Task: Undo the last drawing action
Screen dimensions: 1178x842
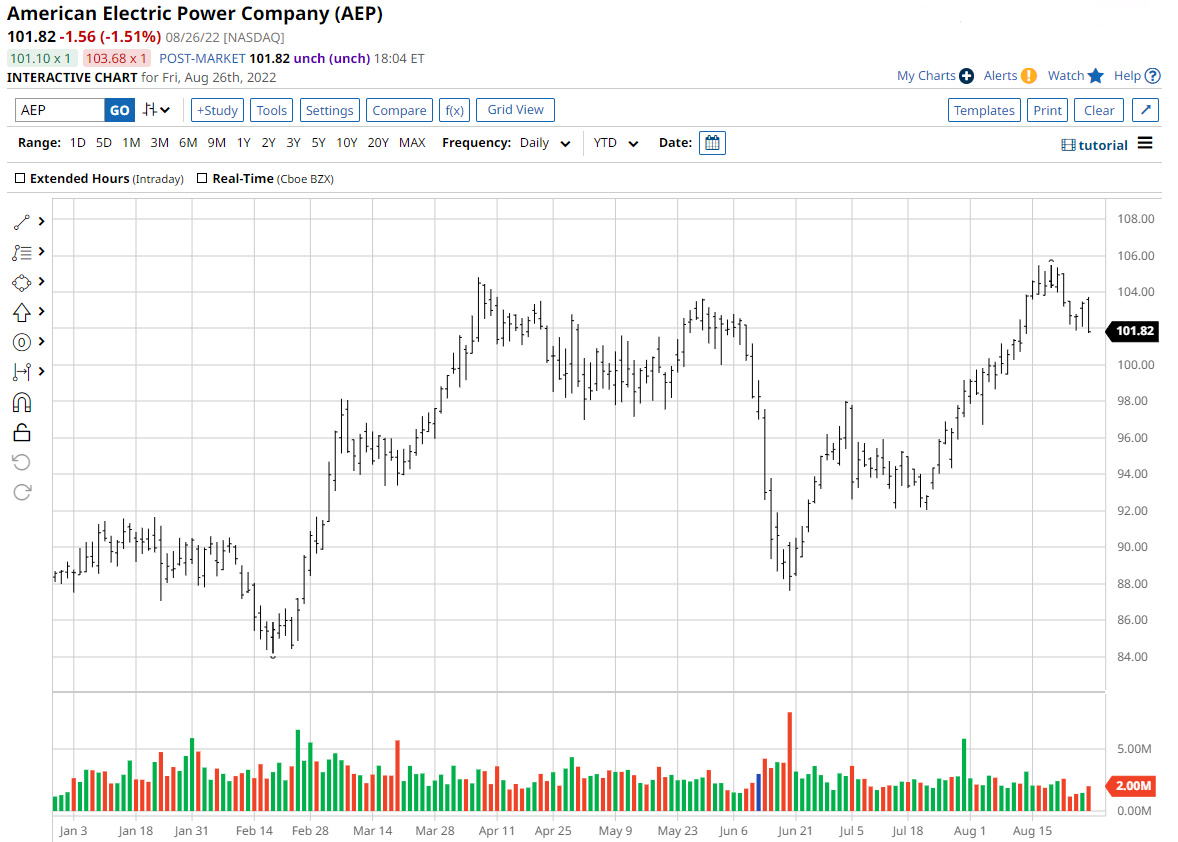Action: (22, 462)
